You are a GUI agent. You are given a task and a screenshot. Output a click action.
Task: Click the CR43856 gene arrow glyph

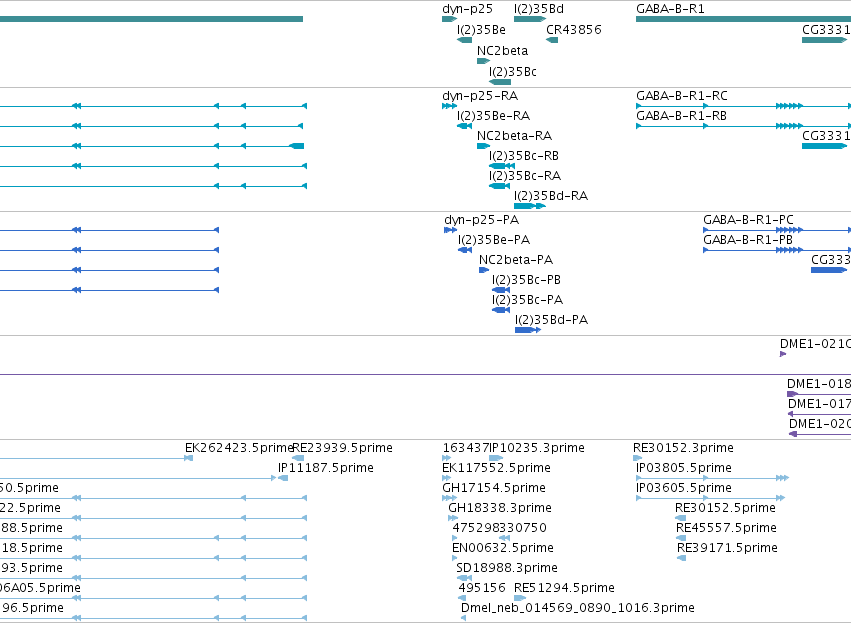coord(552,40)
